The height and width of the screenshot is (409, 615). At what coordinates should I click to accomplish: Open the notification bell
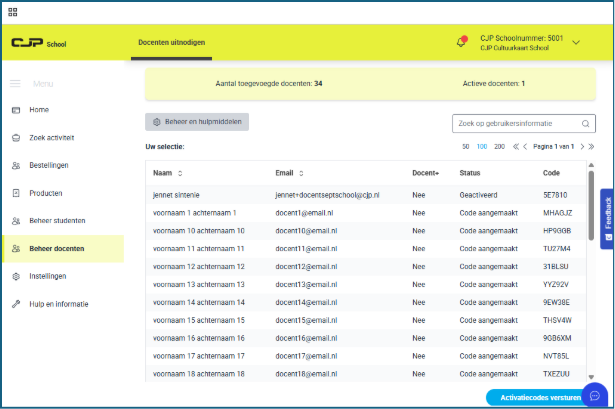(x=462, y=42)
